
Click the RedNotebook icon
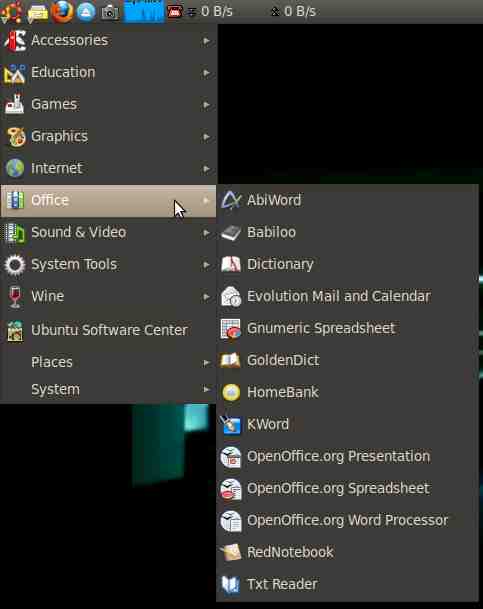[231, 553]
